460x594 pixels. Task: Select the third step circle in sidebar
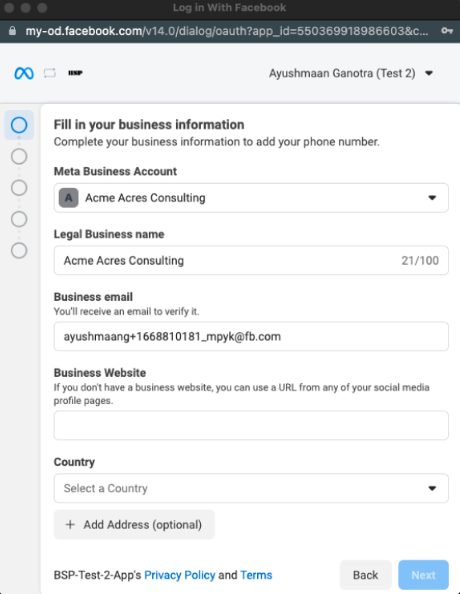click(x=19, y=188)
